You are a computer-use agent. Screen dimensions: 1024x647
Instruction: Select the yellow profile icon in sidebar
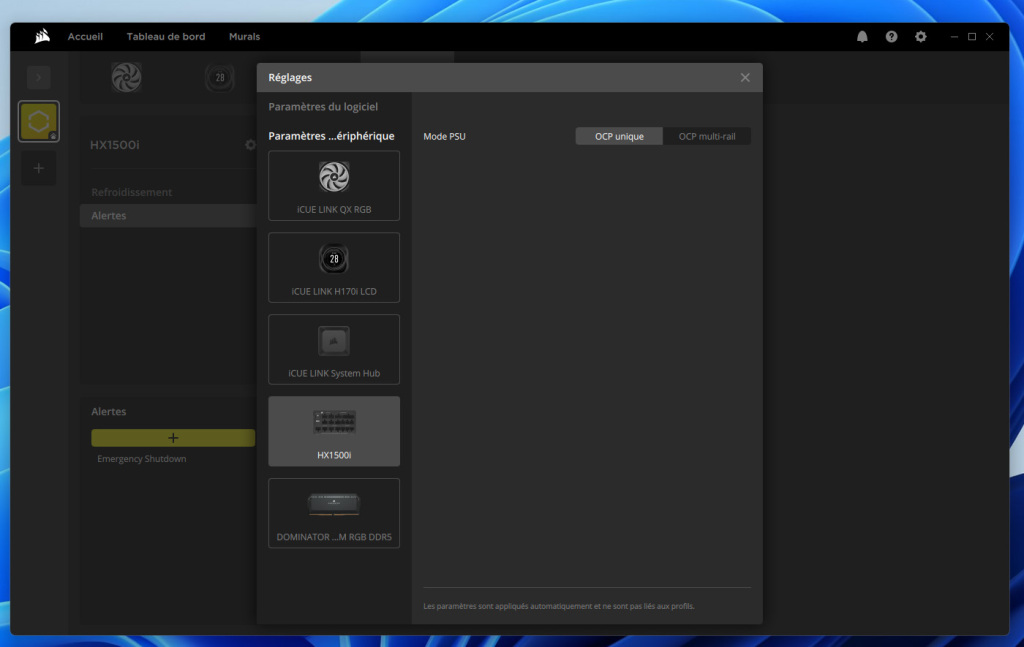pos(39,121)
